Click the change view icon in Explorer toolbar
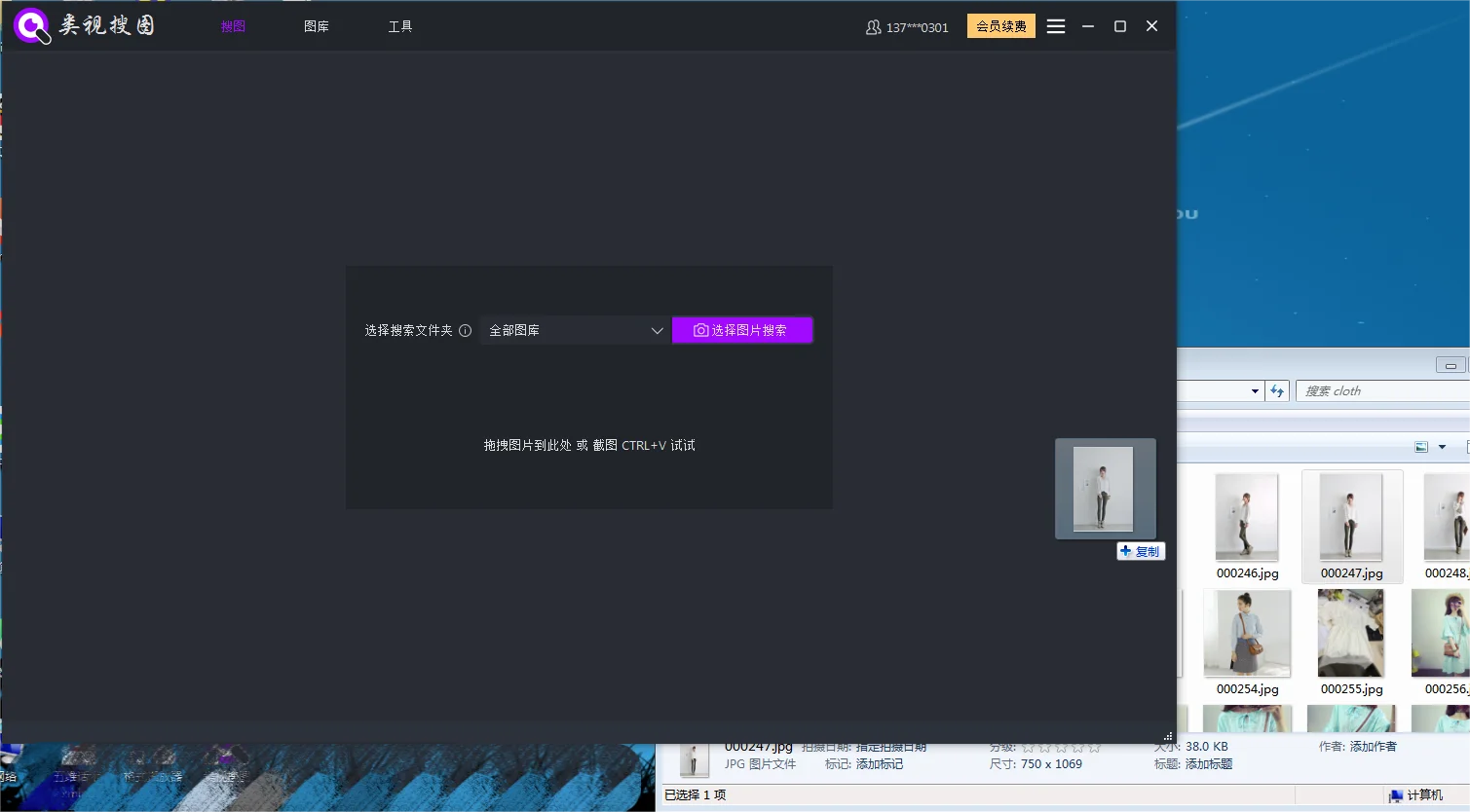 coord(1420,446)
